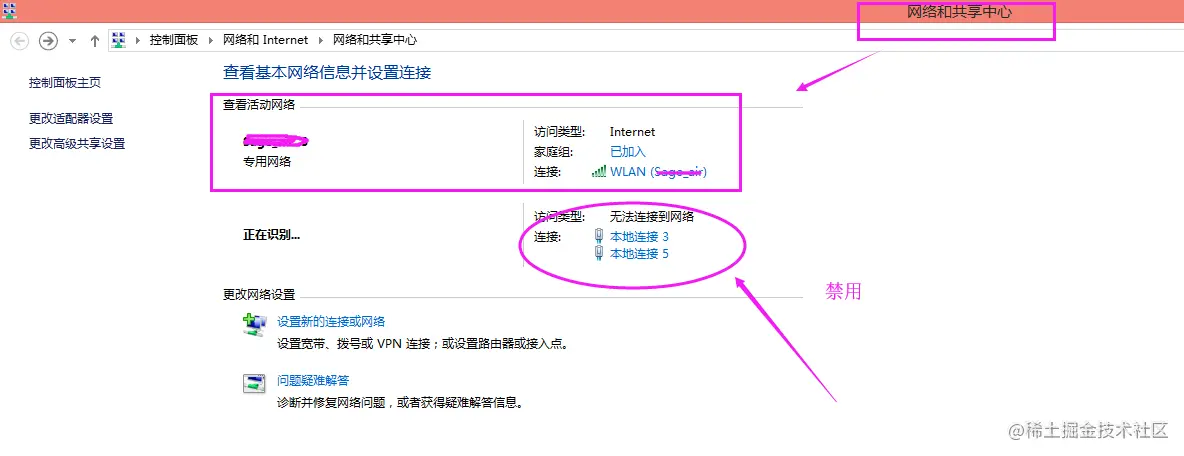1184x456 pixels.
Task: Click the 查看活动网络 section label
Action: pos(259,105)
